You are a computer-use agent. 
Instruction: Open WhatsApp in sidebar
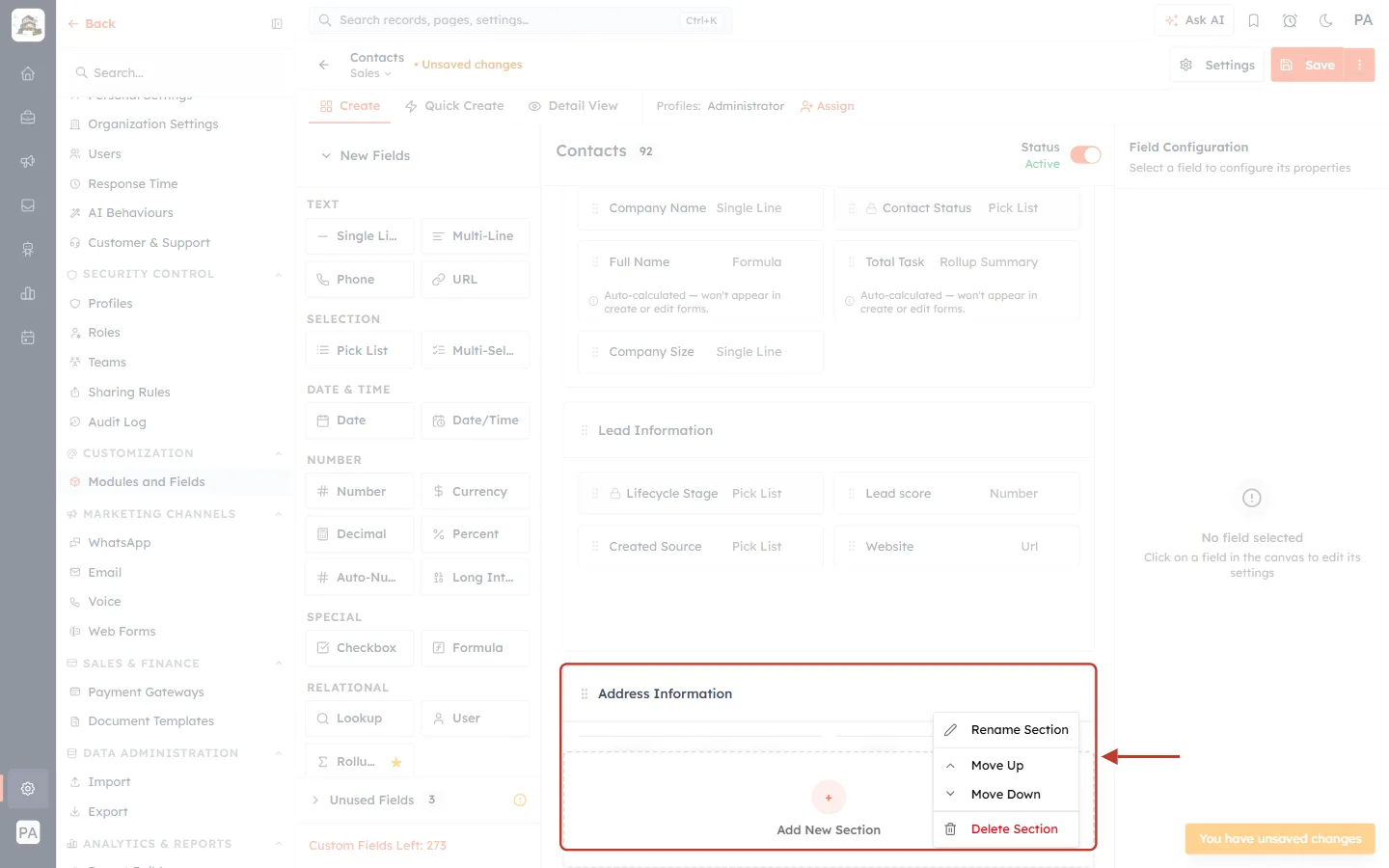pos(120,543)
